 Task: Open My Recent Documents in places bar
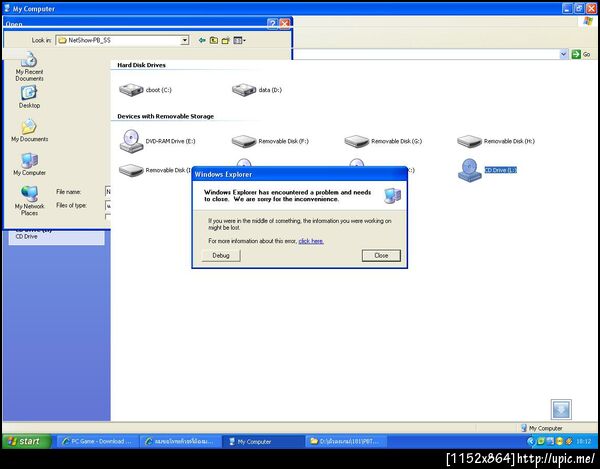click(x=29, y=68)
